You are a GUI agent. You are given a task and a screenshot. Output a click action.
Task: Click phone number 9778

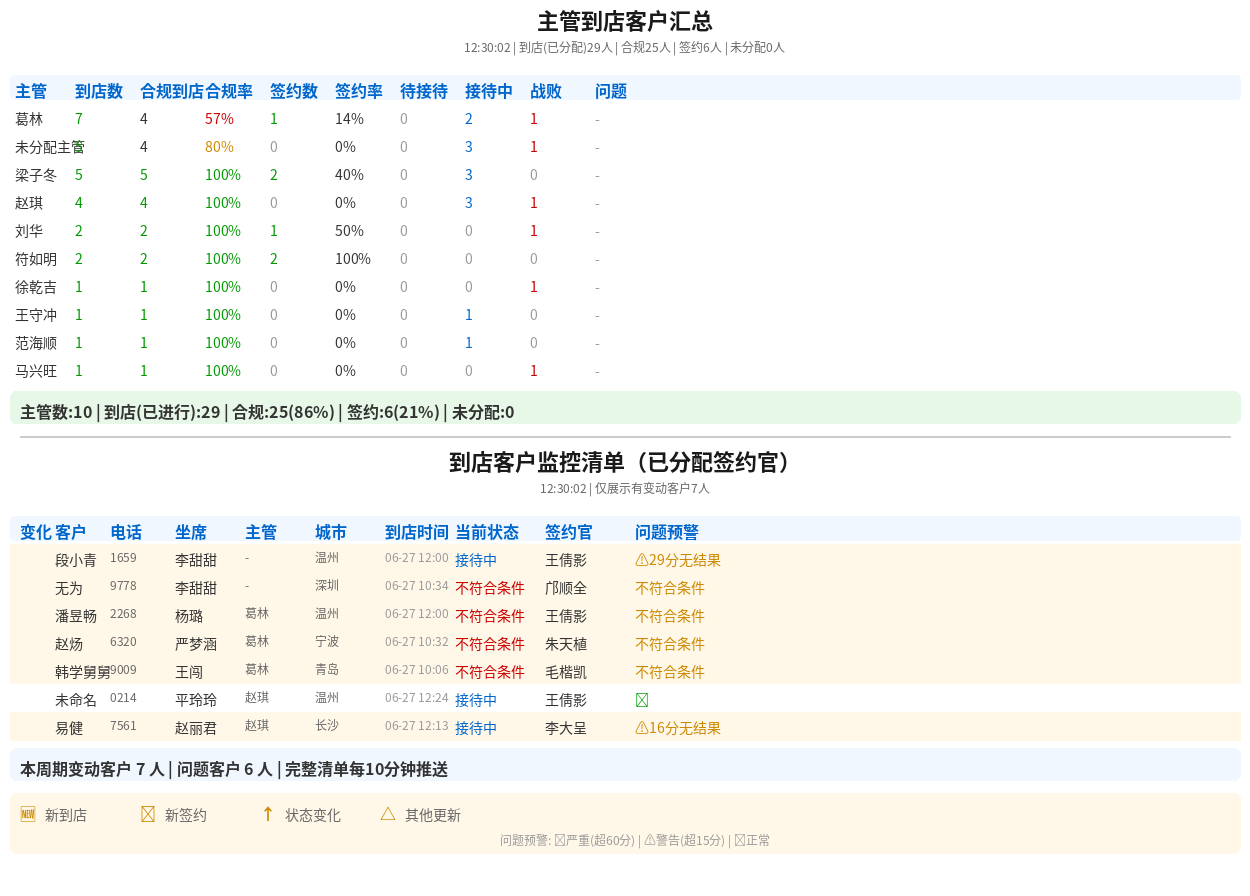tap(123, 586)
